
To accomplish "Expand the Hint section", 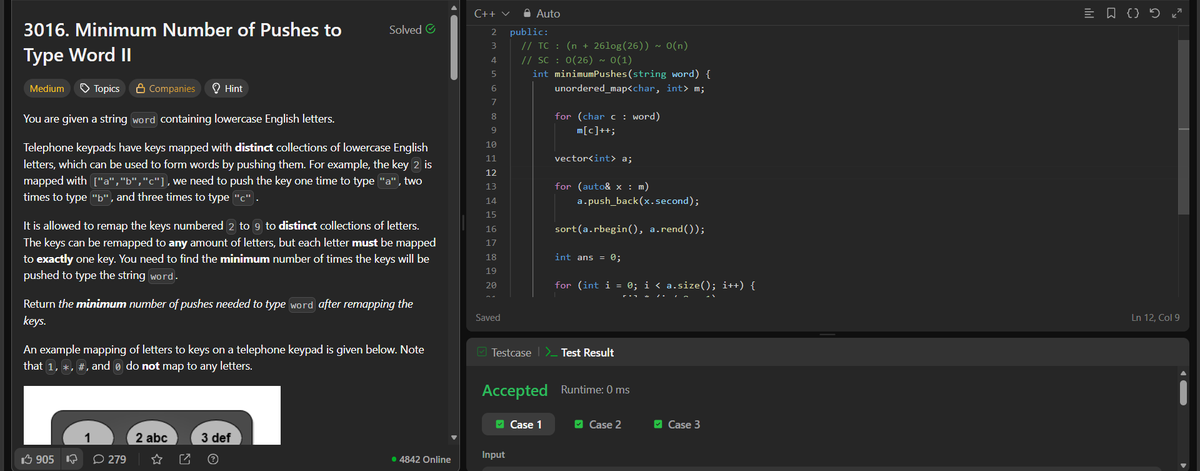I will point(225,89).
